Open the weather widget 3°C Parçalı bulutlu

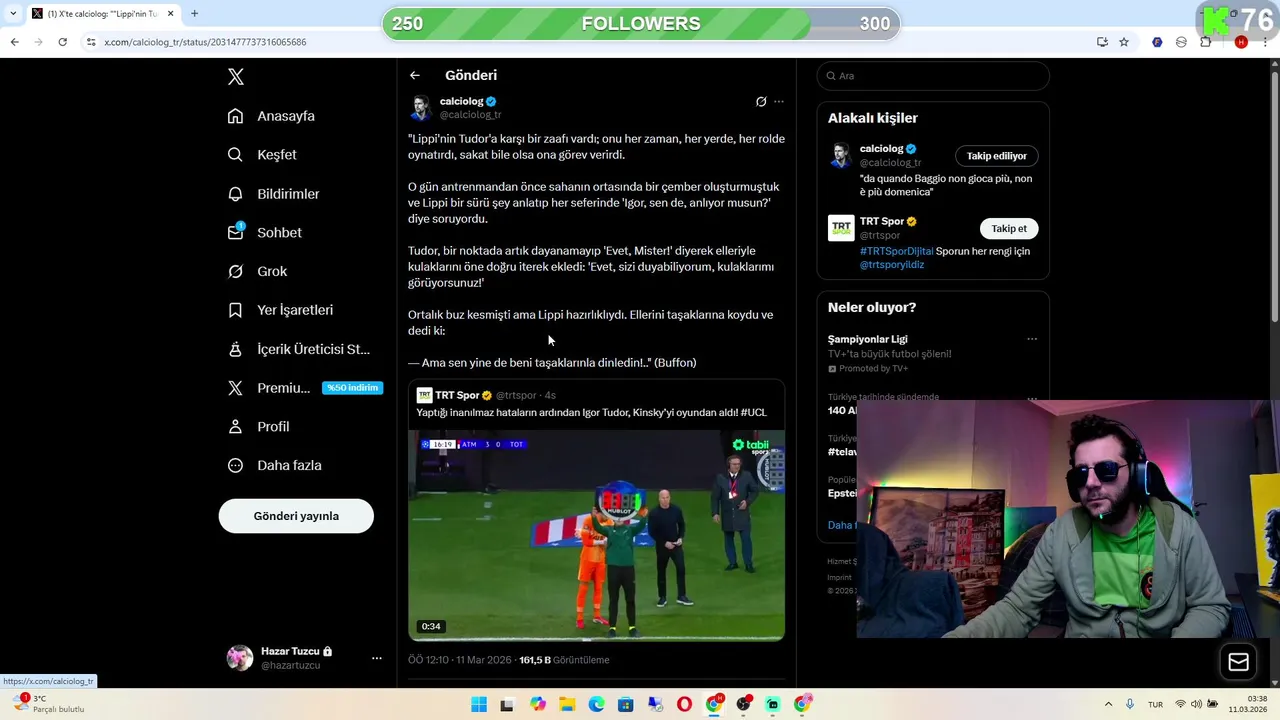(47, 704)
